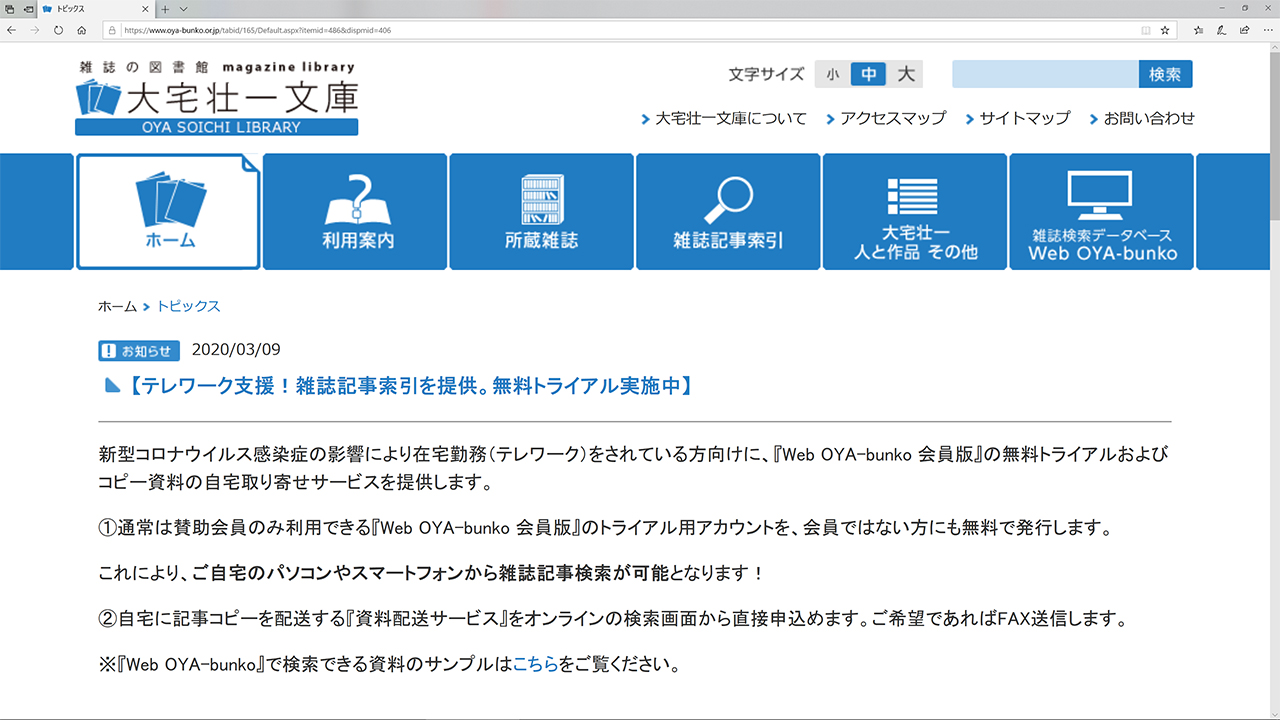Select the 雑誌記事索引 navigation tile

coord(728,211)
